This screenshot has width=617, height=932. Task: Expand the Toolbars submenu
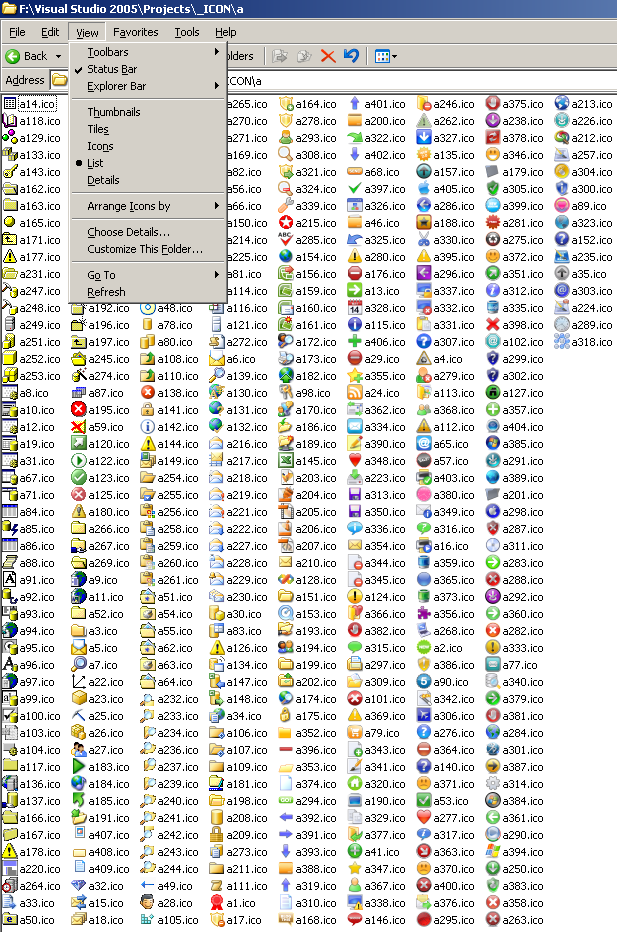[x=148, y=52]
